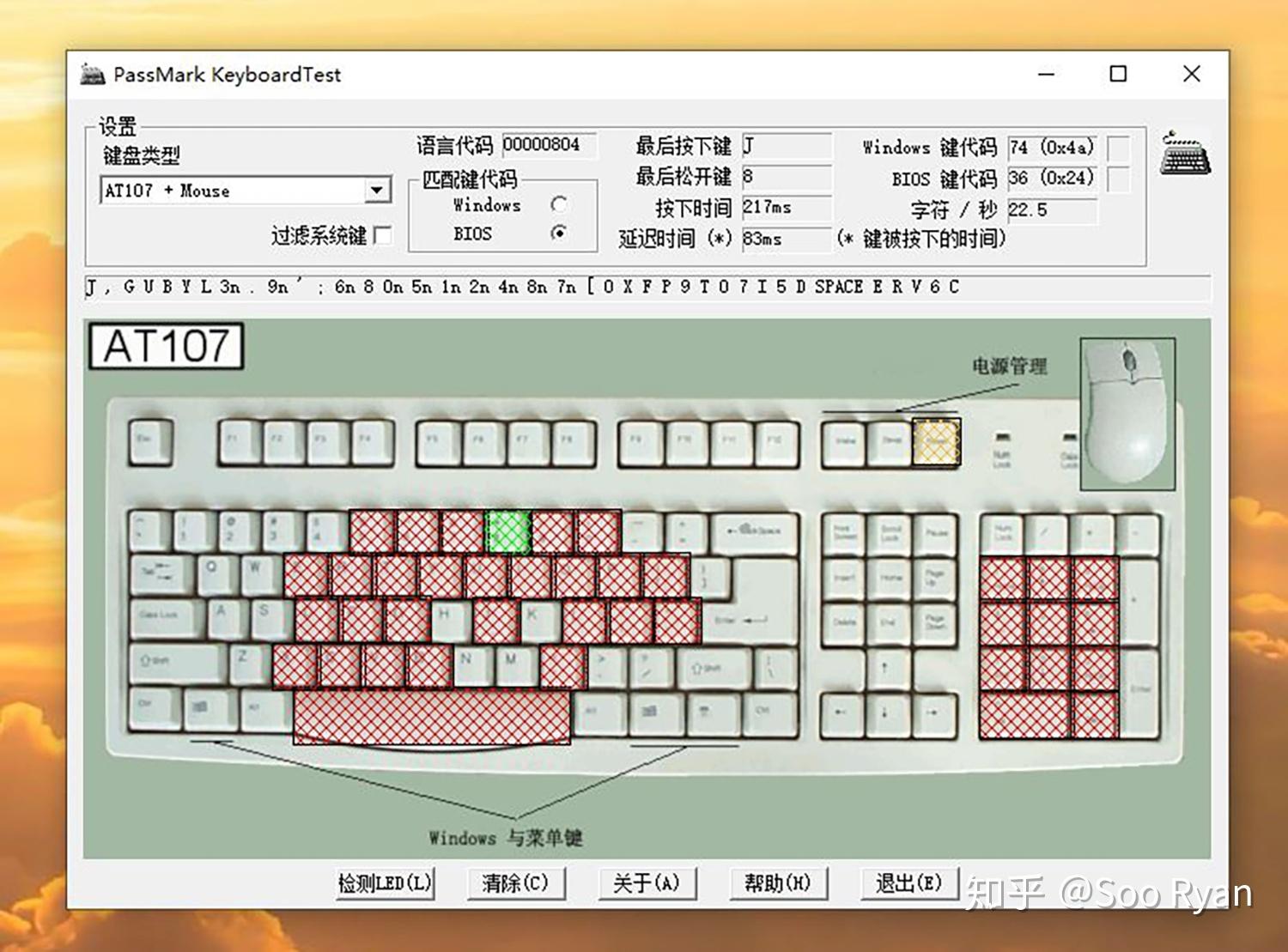This screenshot has width=1288, height=952.
Task: Click the Windows 与菜单键 label
Action: (506, 838)
